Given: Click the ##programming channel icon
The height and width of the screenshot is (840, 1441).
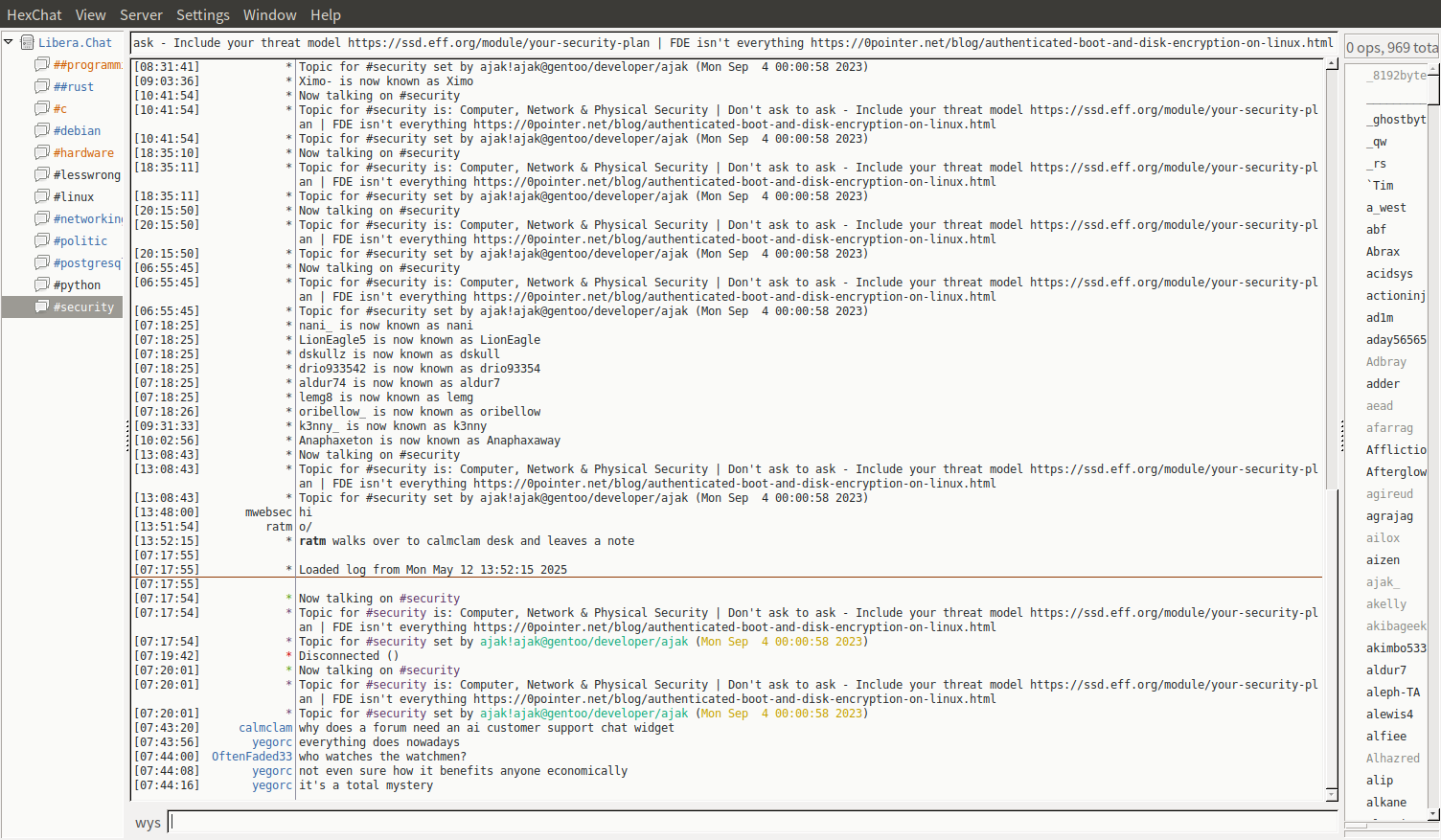Looking at the screenshot, I should point(41,64).
